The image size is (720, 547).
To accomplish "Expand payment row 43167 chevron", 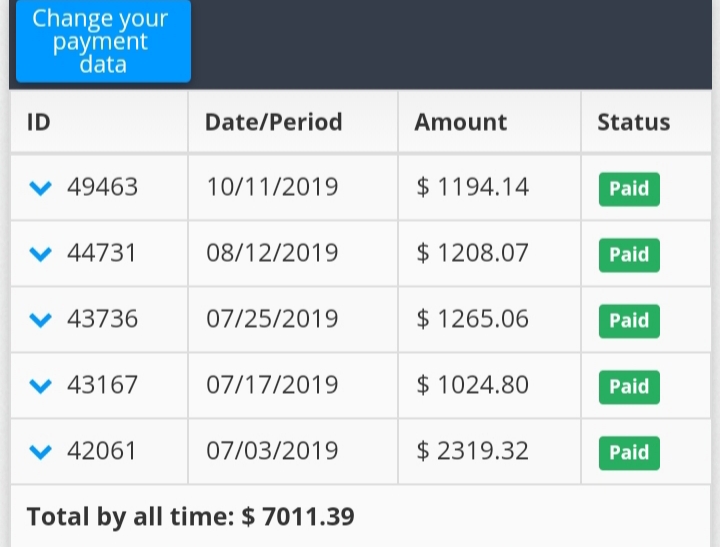I will tap(40, 386).
